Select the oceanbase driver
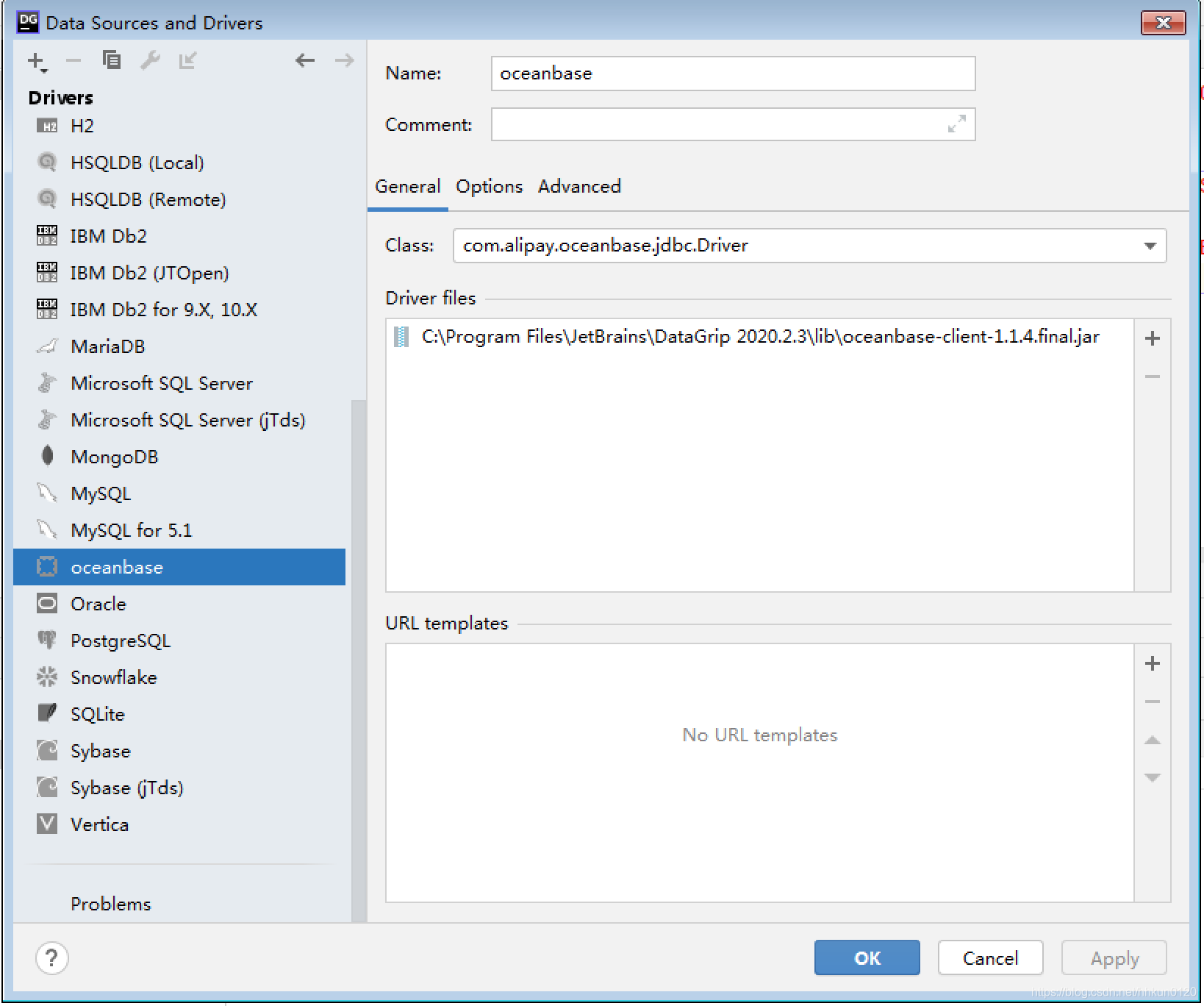 pos(179,567)
